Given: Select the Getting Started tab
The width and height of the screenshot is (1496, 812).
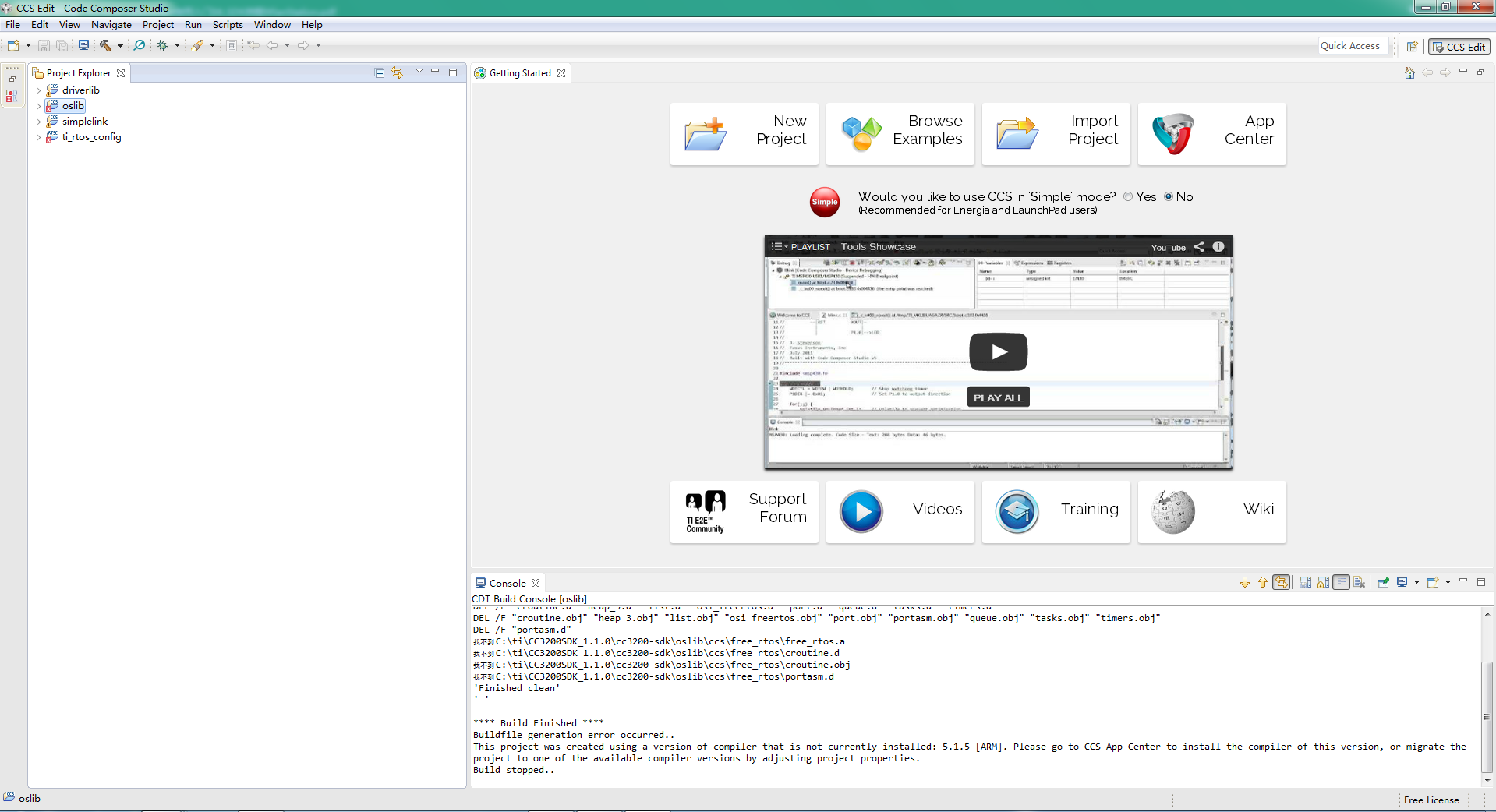Looking at the screenshot, I should 520,72.
